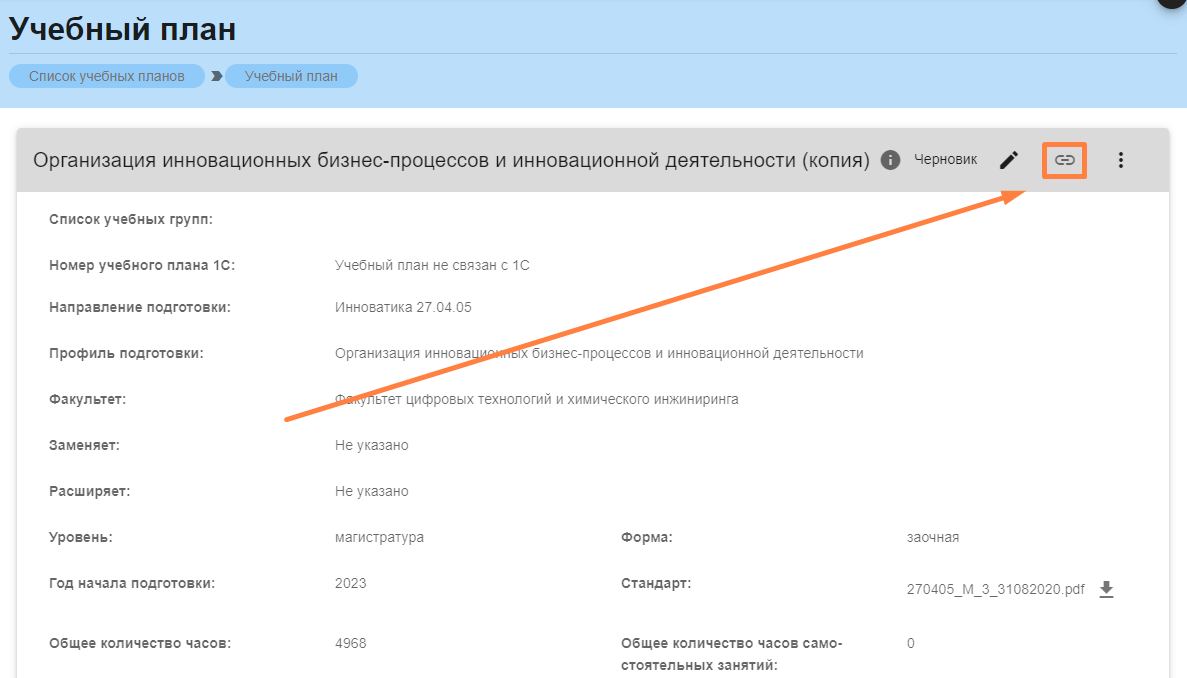The image size is (1187, 678).
Task: Open the 270405_M_3_31082020.pdf file link
Action: click(995, 590)
